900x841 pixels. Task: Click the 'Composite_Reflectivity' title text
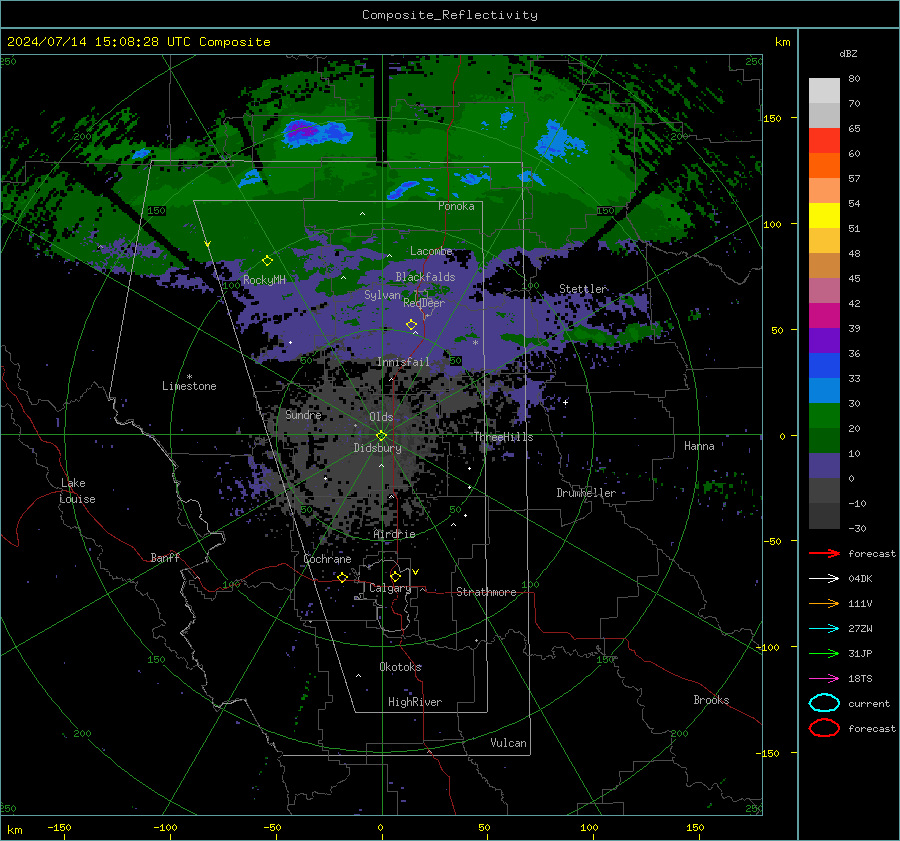click(450, 15)
